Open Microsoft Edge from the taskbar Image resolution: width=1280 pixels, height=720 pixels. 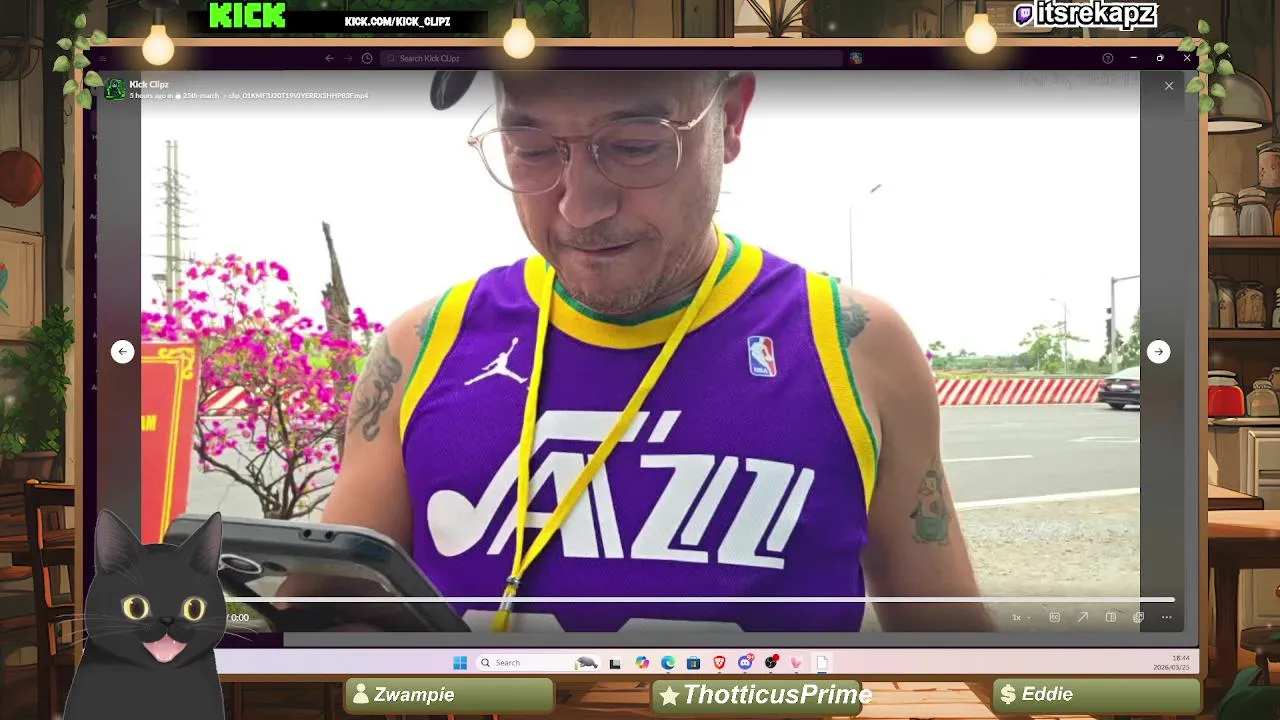[668, 663]
